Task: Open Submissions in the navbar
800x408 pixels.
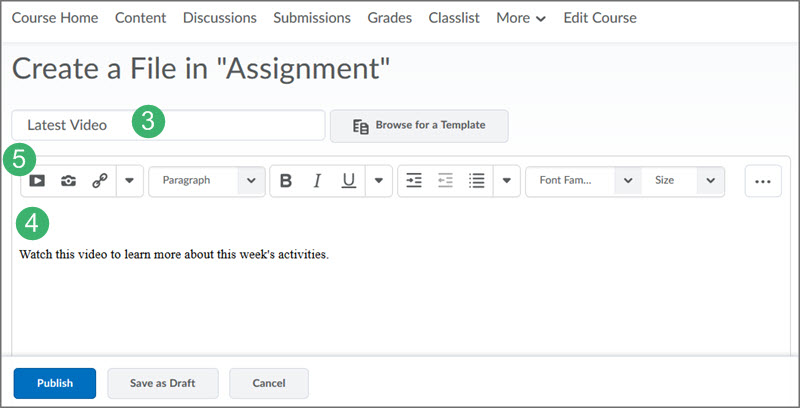Action: tap(312, 18)
